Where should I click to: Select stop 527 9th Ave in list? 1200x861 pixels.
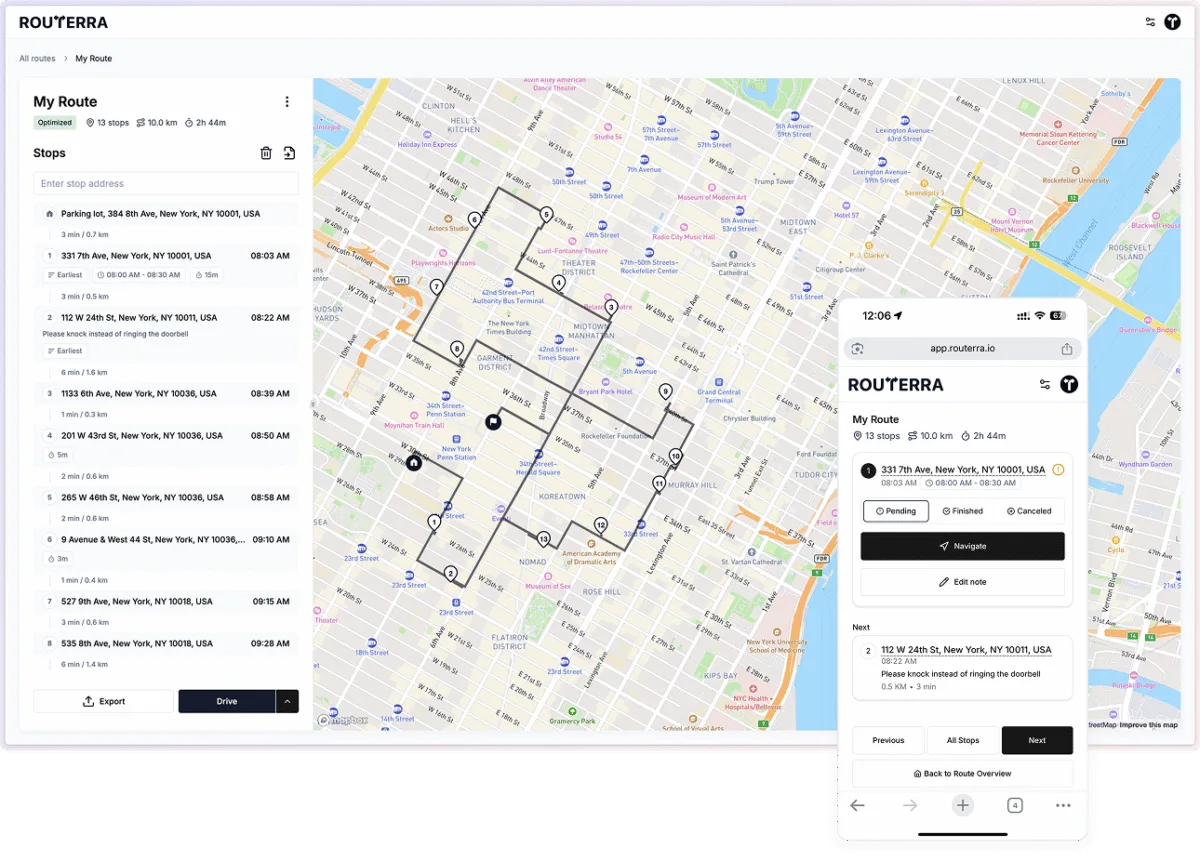[x=166, y=602]
